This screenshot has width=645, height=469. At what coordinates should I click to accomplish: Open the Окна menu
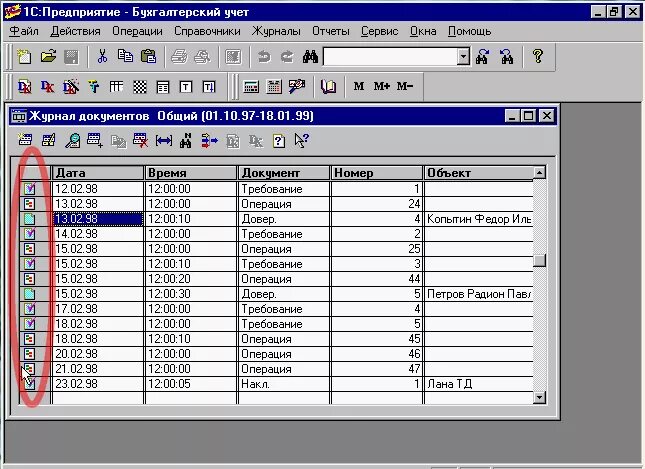[423, 31]
